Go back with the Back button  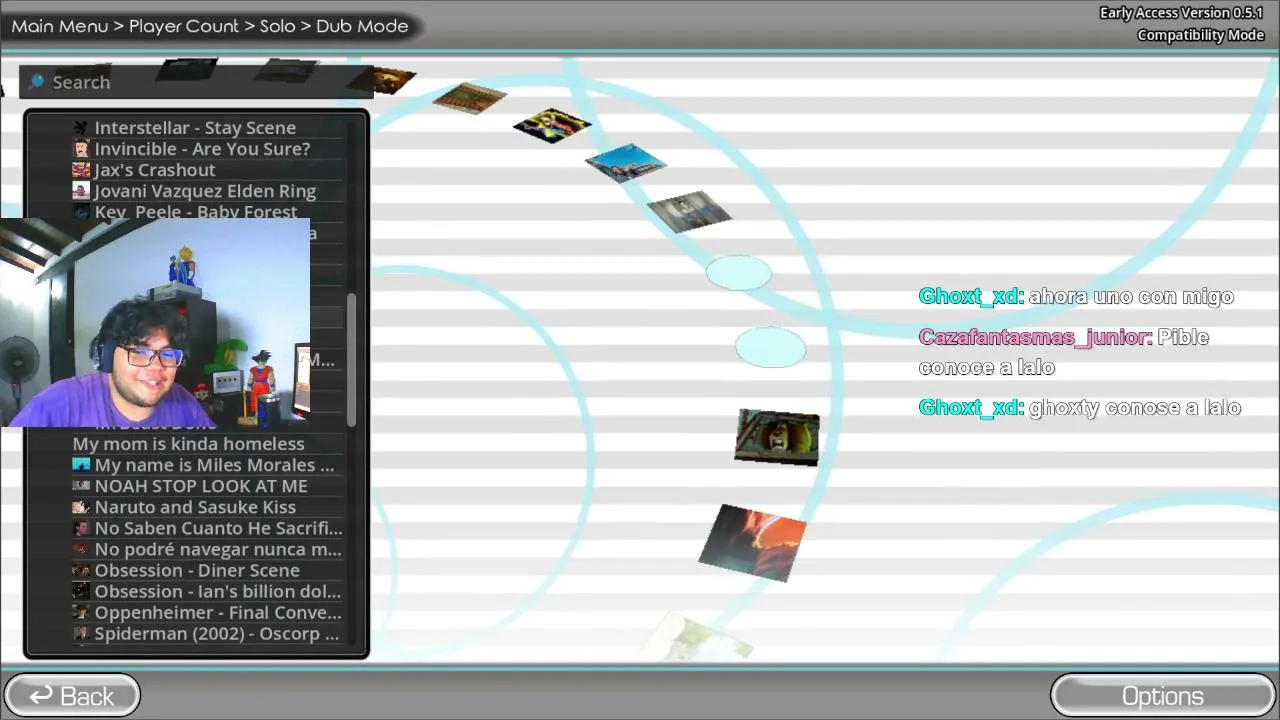pyautogui.click(x=72, y=696)
